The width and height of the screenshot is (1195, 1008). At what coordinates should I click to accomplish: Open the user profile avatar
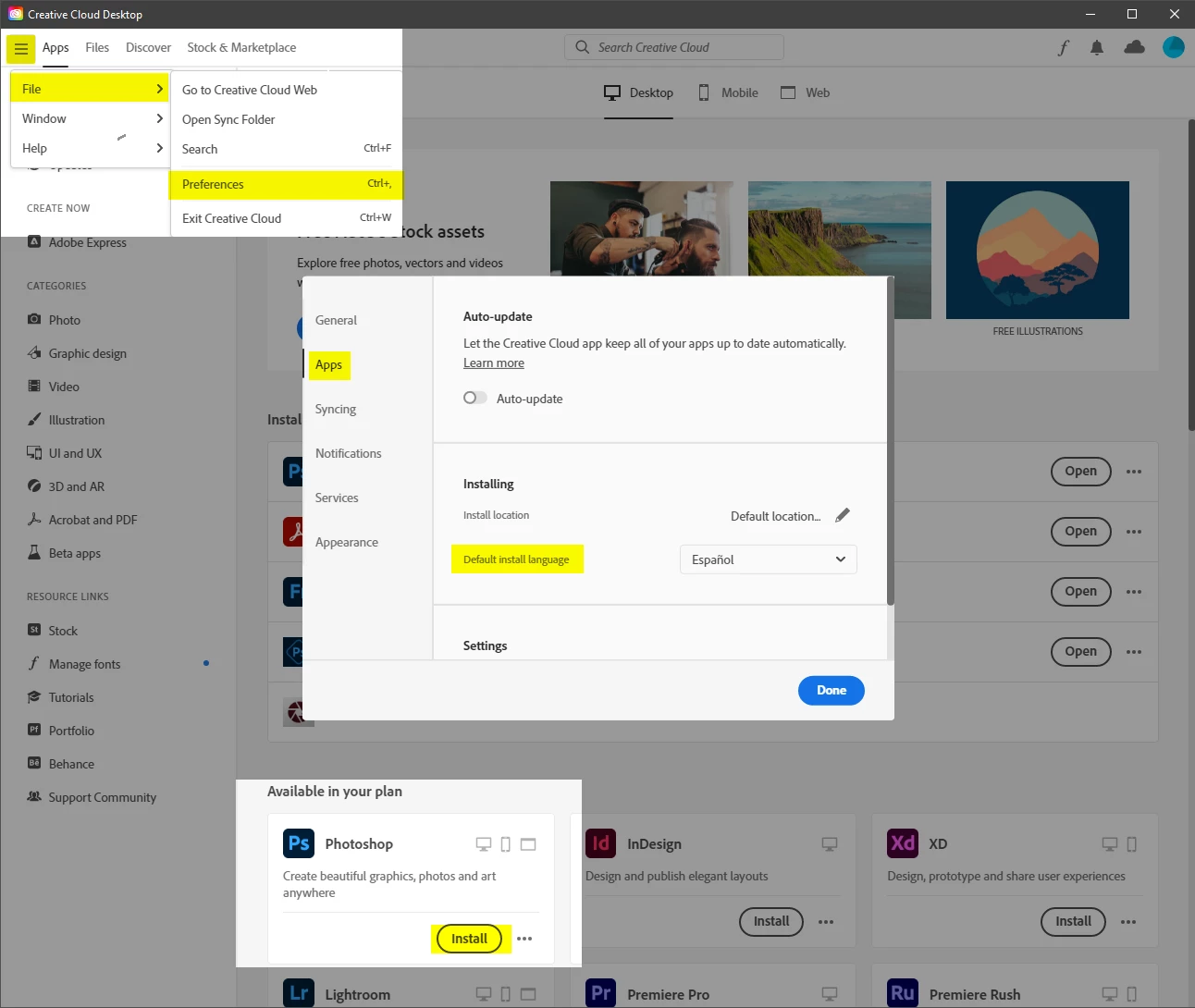click(x=1174, y=47)
